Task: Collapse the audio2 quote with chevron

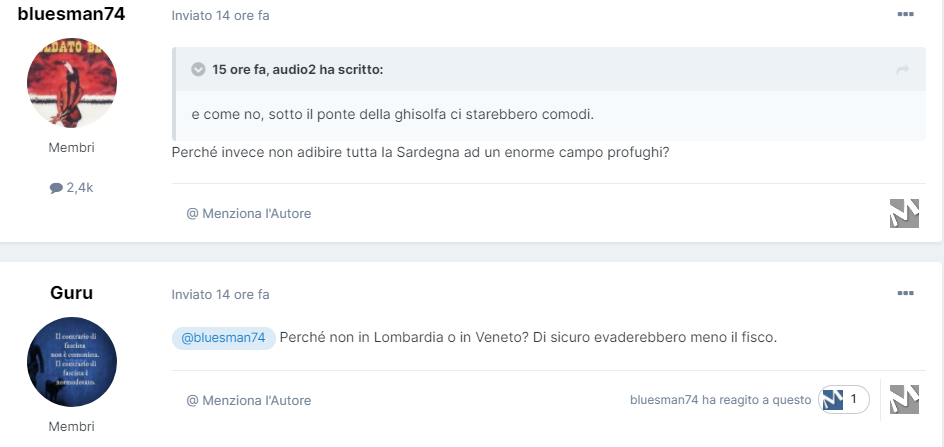Action: click(x=199, y=70)
